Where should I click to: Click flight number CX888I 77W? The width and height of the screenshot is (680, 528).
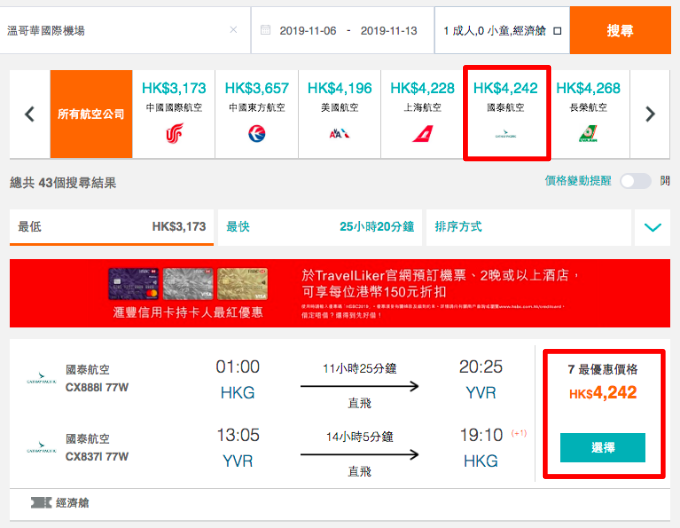click(x=97, y=387)
